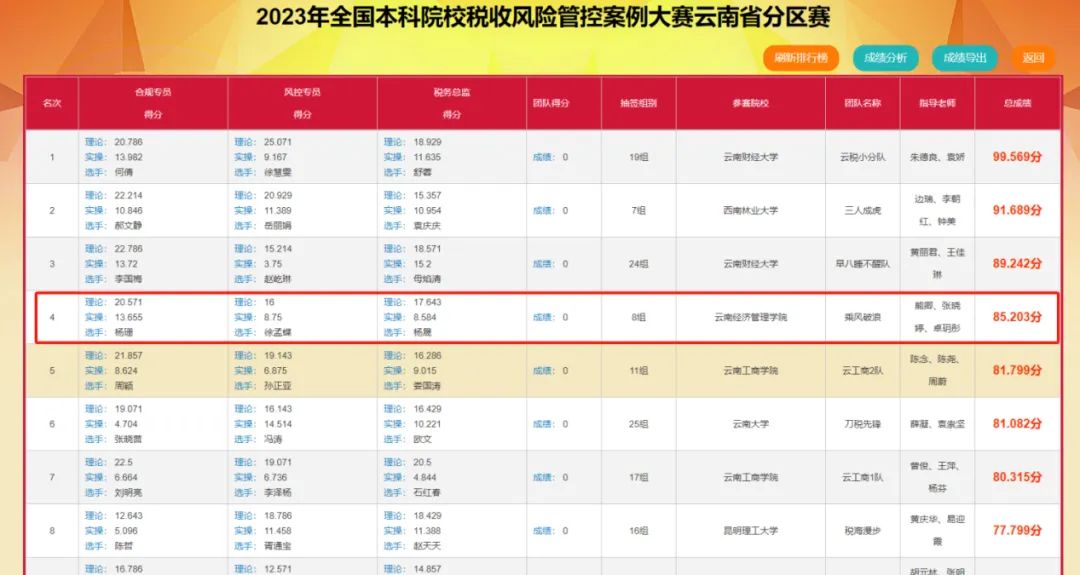Select the 合规专员 得分 column header
The width and height of the screenshot is (1080, 575).
(153, 103)
